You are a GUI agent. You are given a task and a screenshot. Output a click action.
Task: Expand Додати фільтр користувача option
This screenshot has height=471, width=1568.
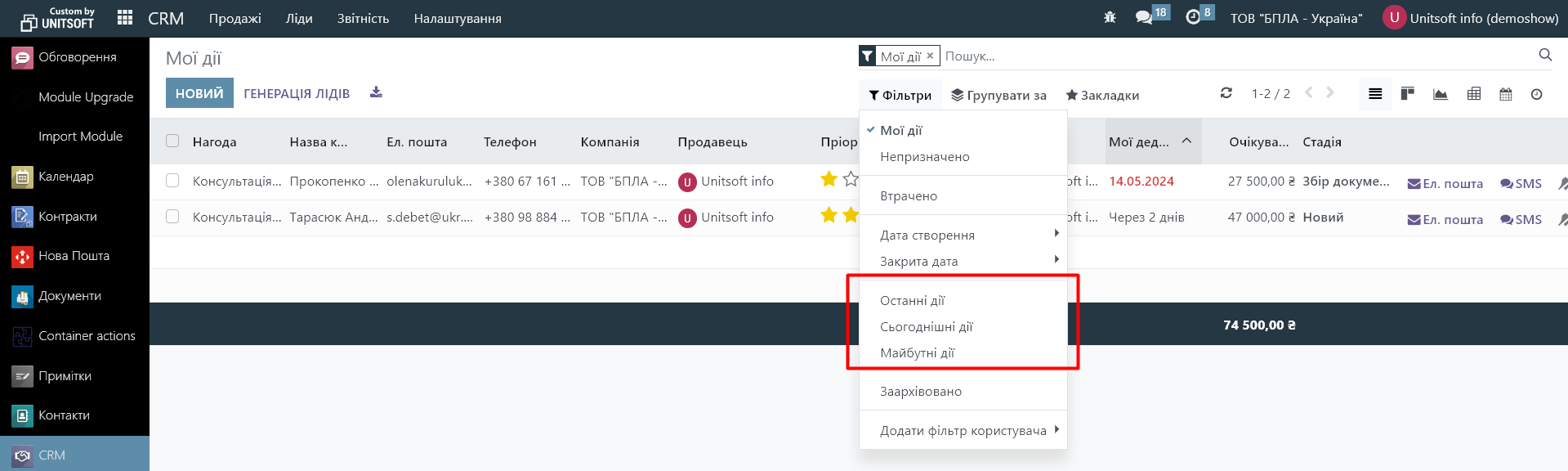(963, 430)
